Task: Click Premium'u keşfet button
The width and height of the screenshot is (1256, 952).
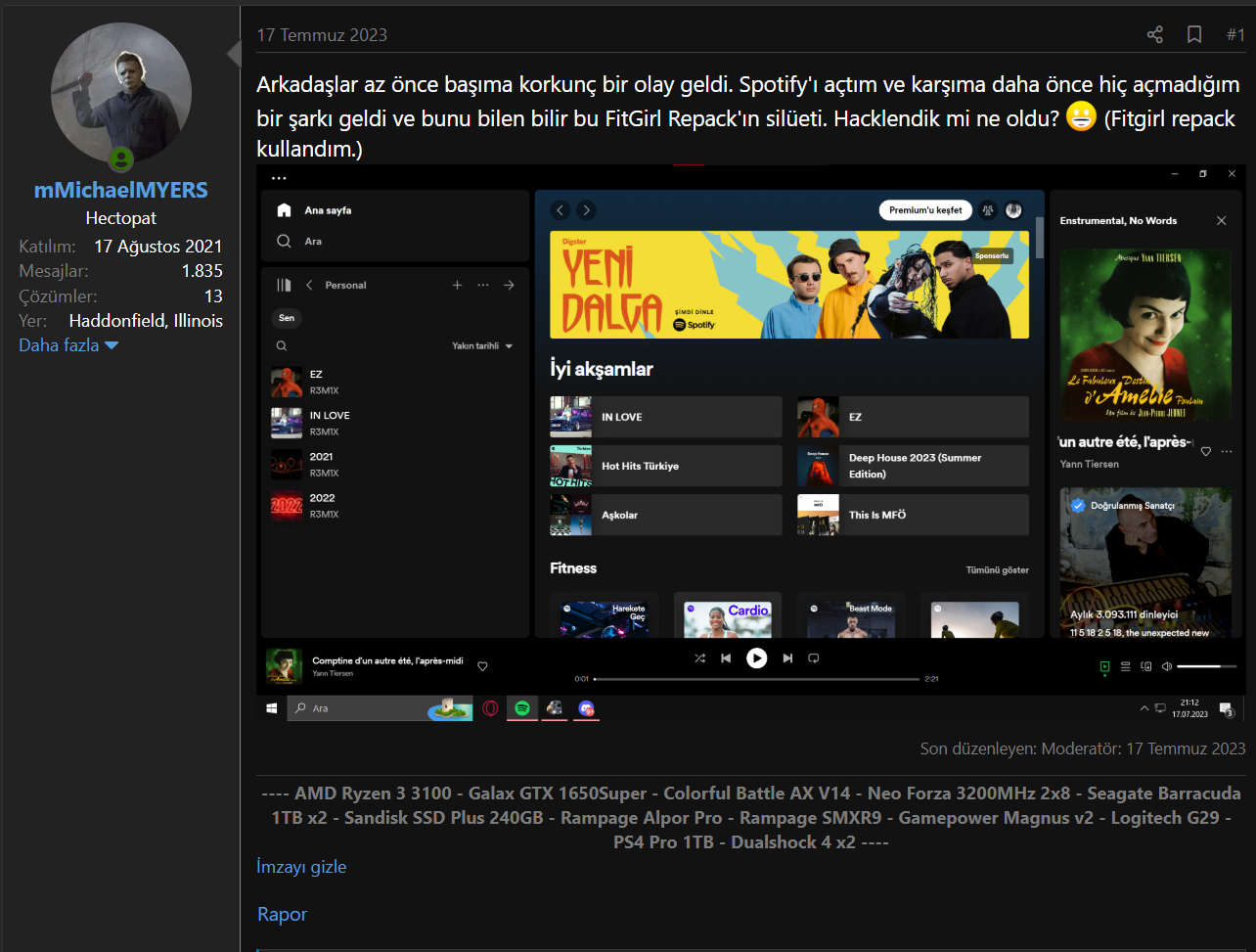Action: (925, 210)
